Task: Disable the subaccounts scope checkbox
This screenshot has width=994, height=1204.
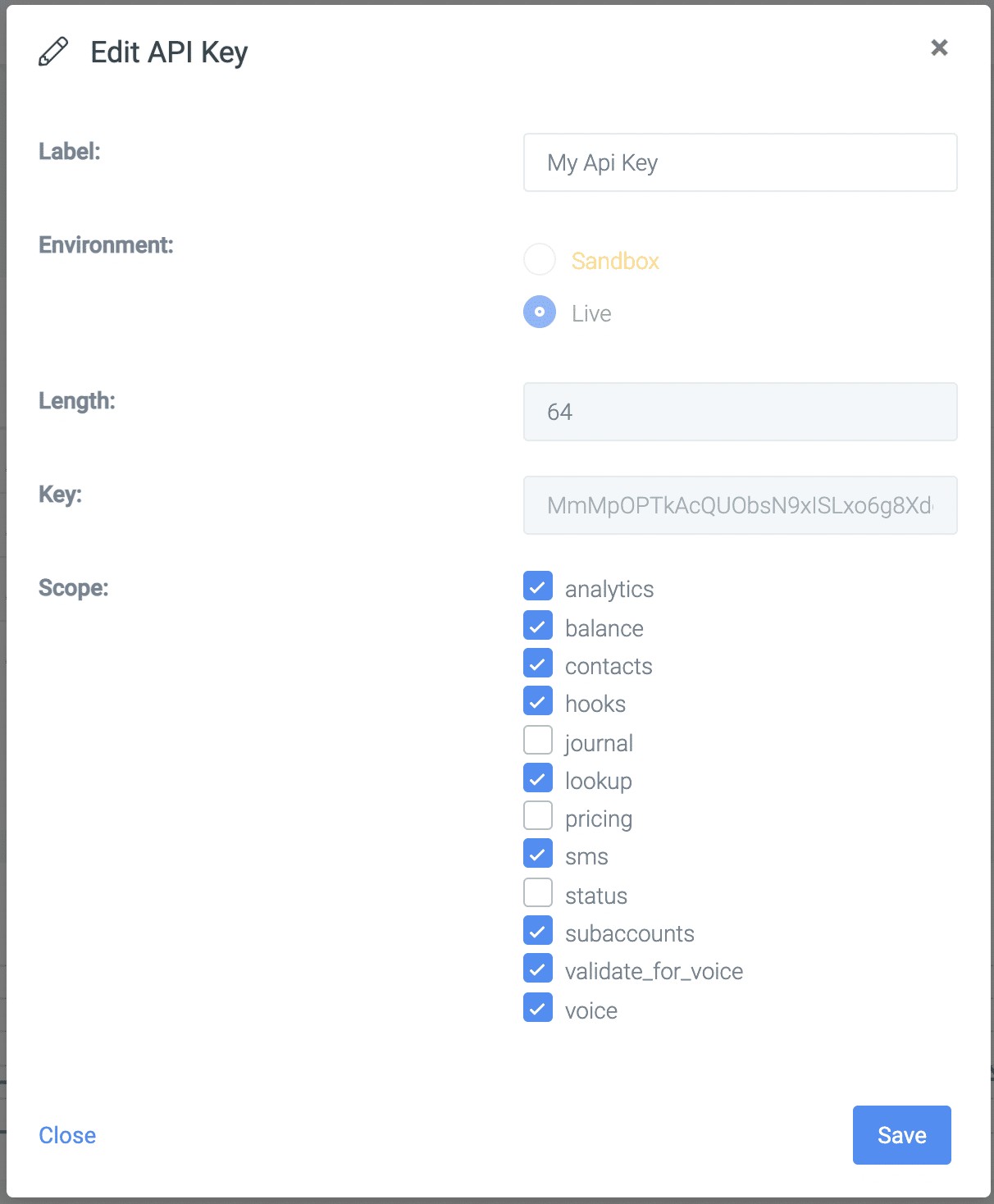Action: click(538, 932)
